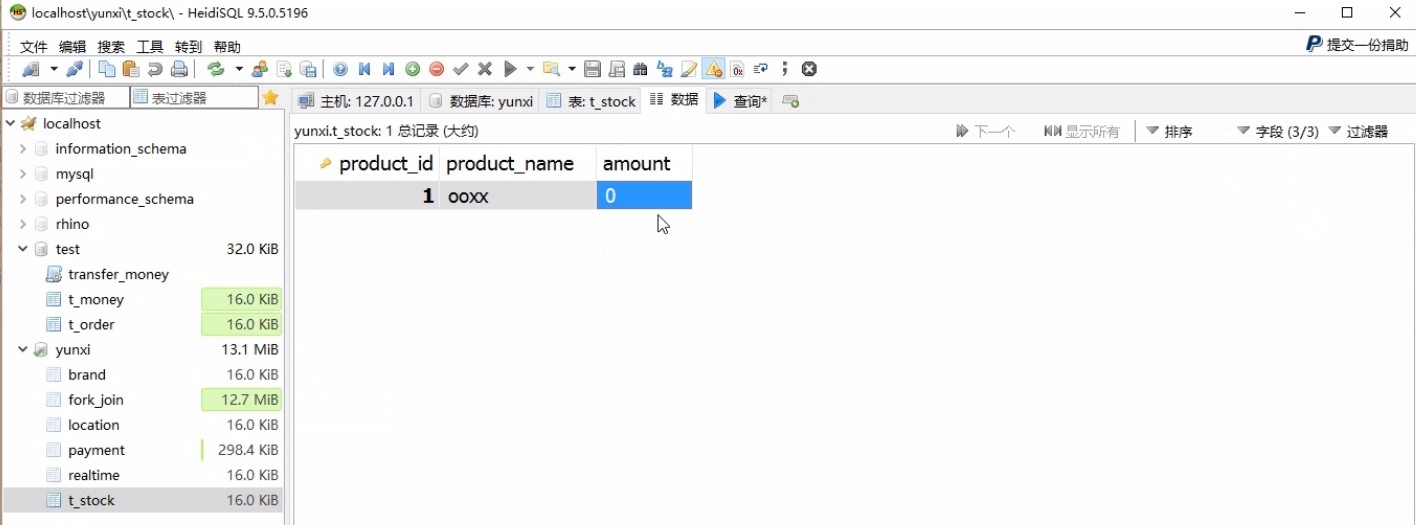Expand the mysql database node
Viewport: 1416px width, 525px height.
(x=23, y=174)
